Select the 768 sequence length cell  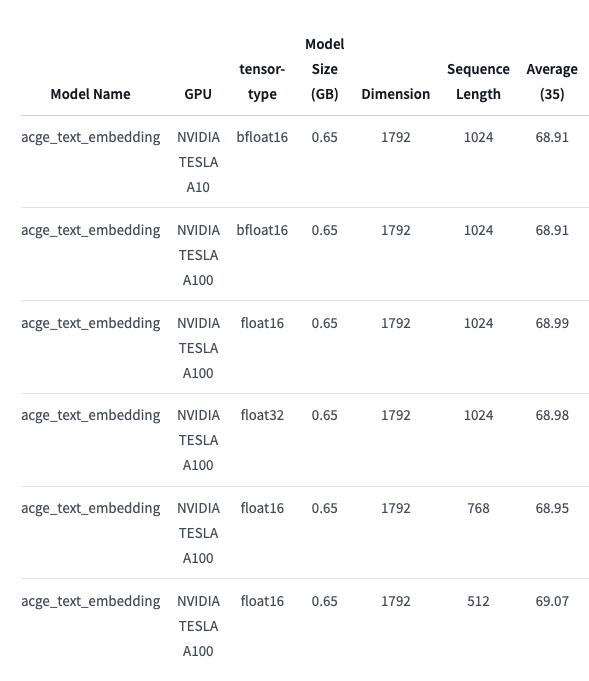[x=478, y=508]
